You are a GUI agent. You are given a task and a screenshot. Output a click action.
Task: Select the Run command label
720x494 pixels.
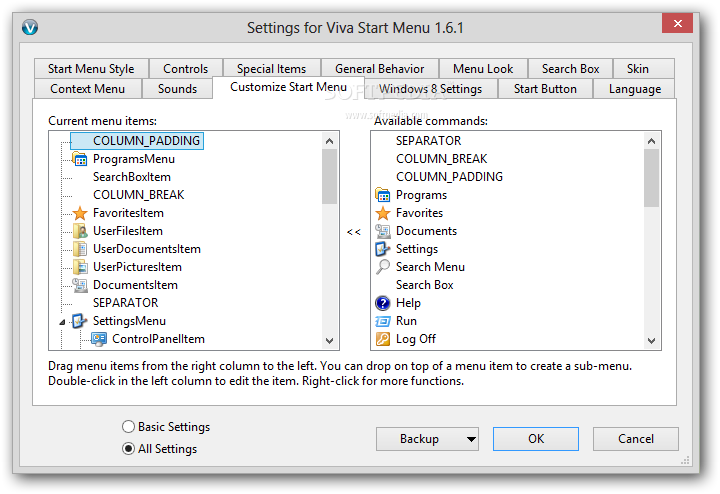(x=406, y=321)
